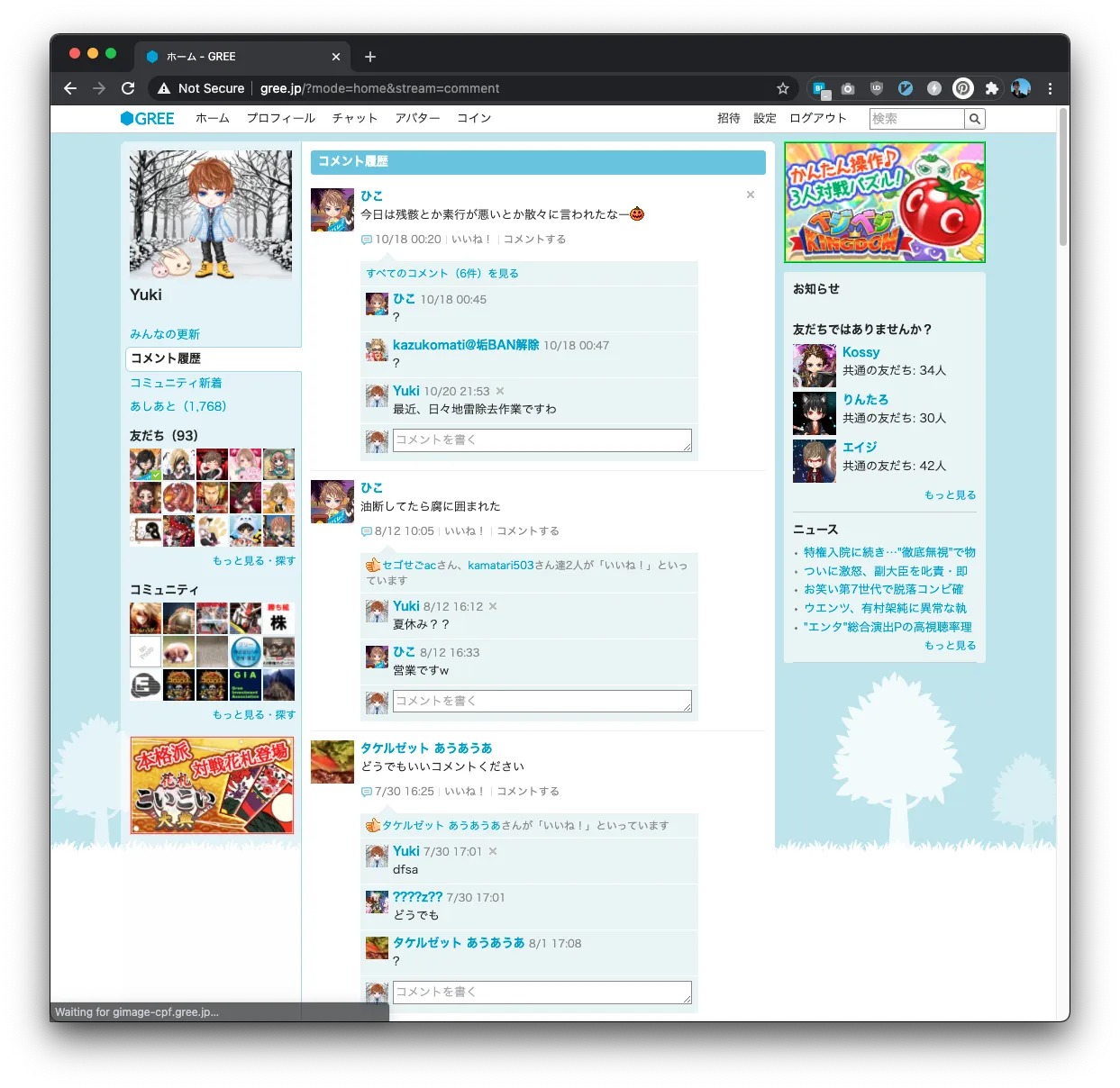Click the ログアウト link
This screenshot has height=1088, width=1120.
817,119
